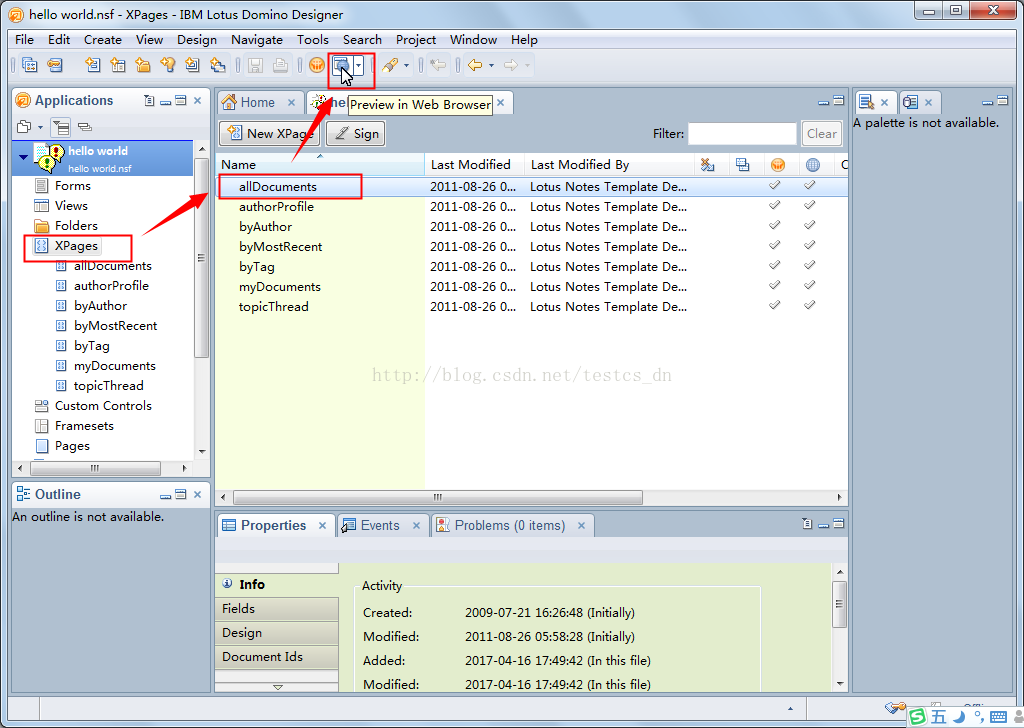
Task: Select the topicThread row in XPages list
Action: 532,307
